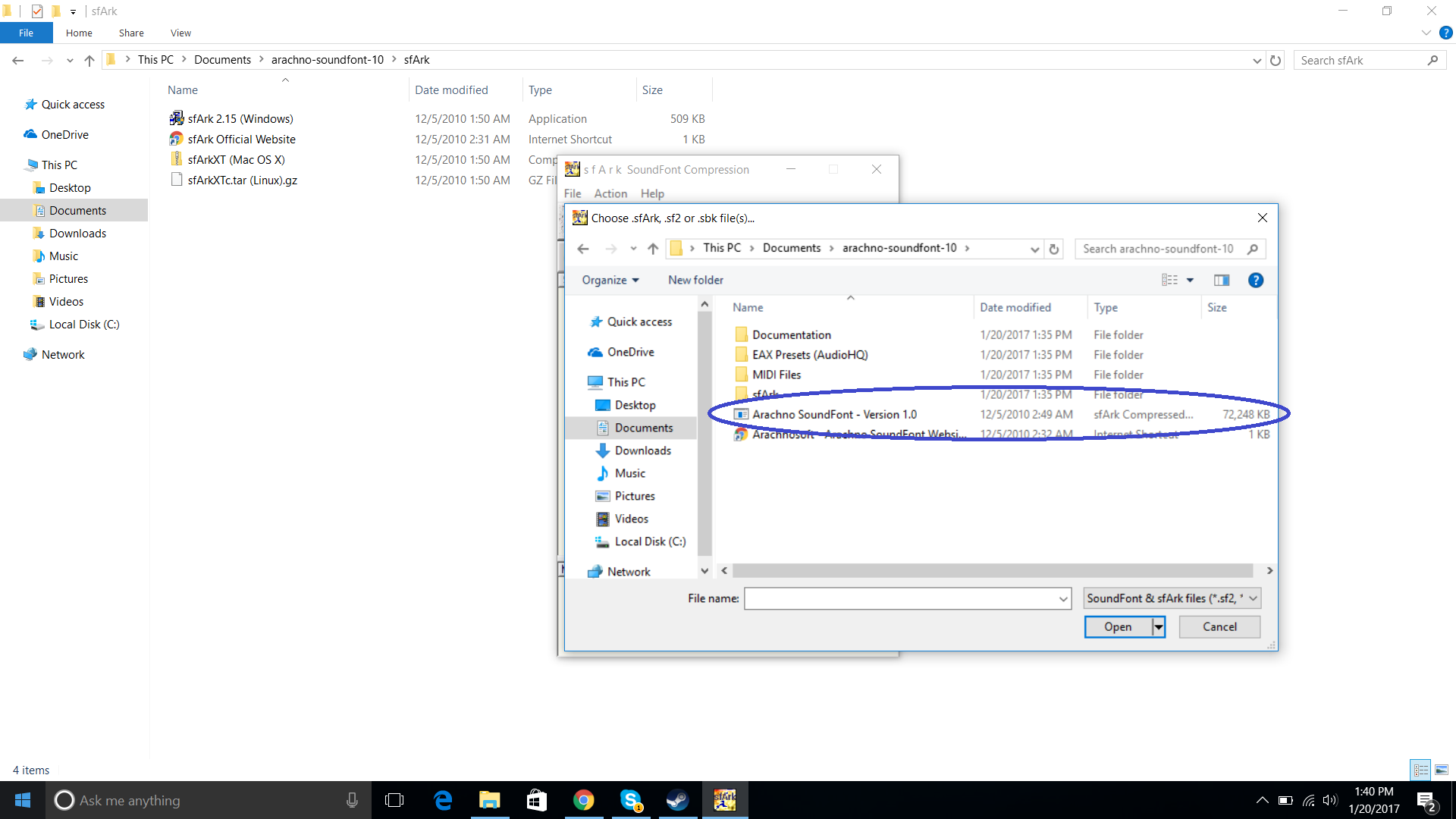This screenshot has height=819, width=1456.
Task: Go up one folder in dialog
Action: pos(653,249)
